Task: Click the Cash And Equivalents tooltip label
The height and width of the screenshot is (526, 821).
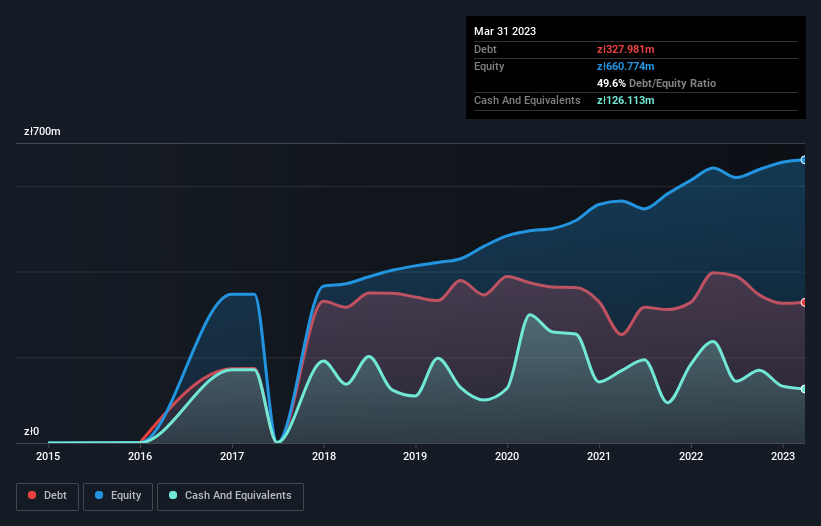Action: 527,100
